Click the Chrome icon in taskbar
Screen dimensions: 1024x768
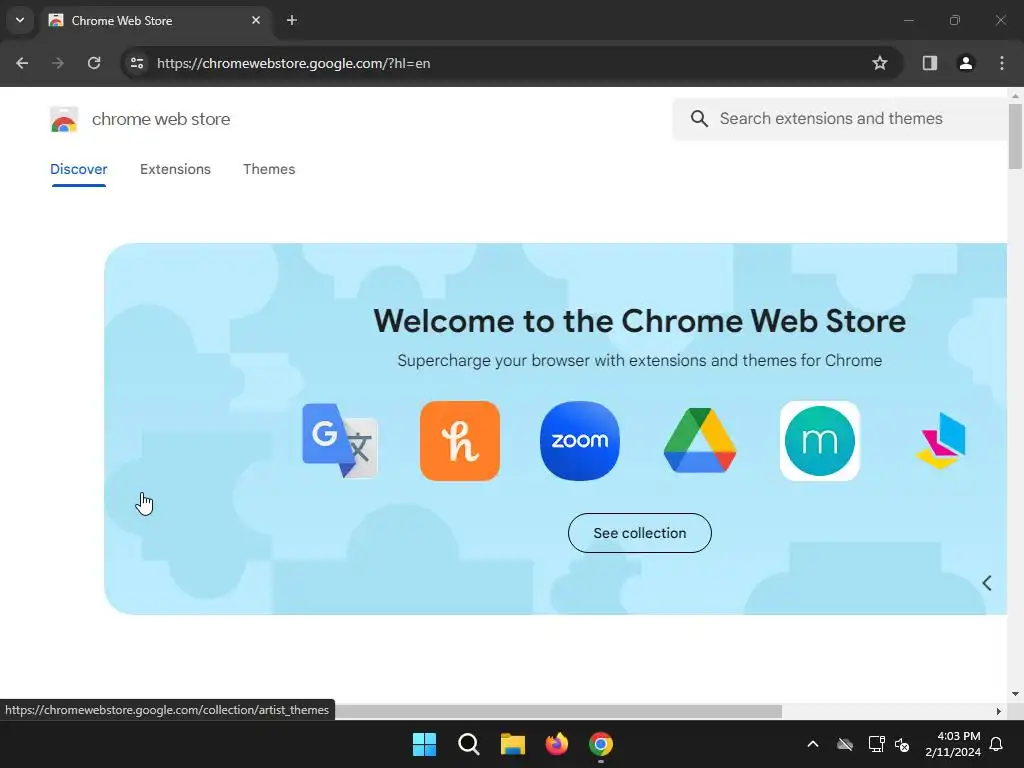601,744
